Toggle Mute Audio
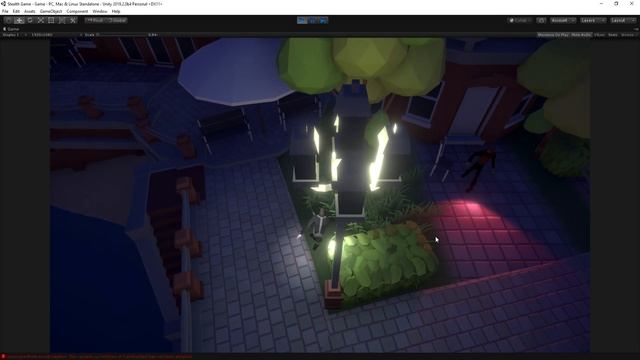The width and height of the screenshot is (640, 360). (x=581, y=35)
